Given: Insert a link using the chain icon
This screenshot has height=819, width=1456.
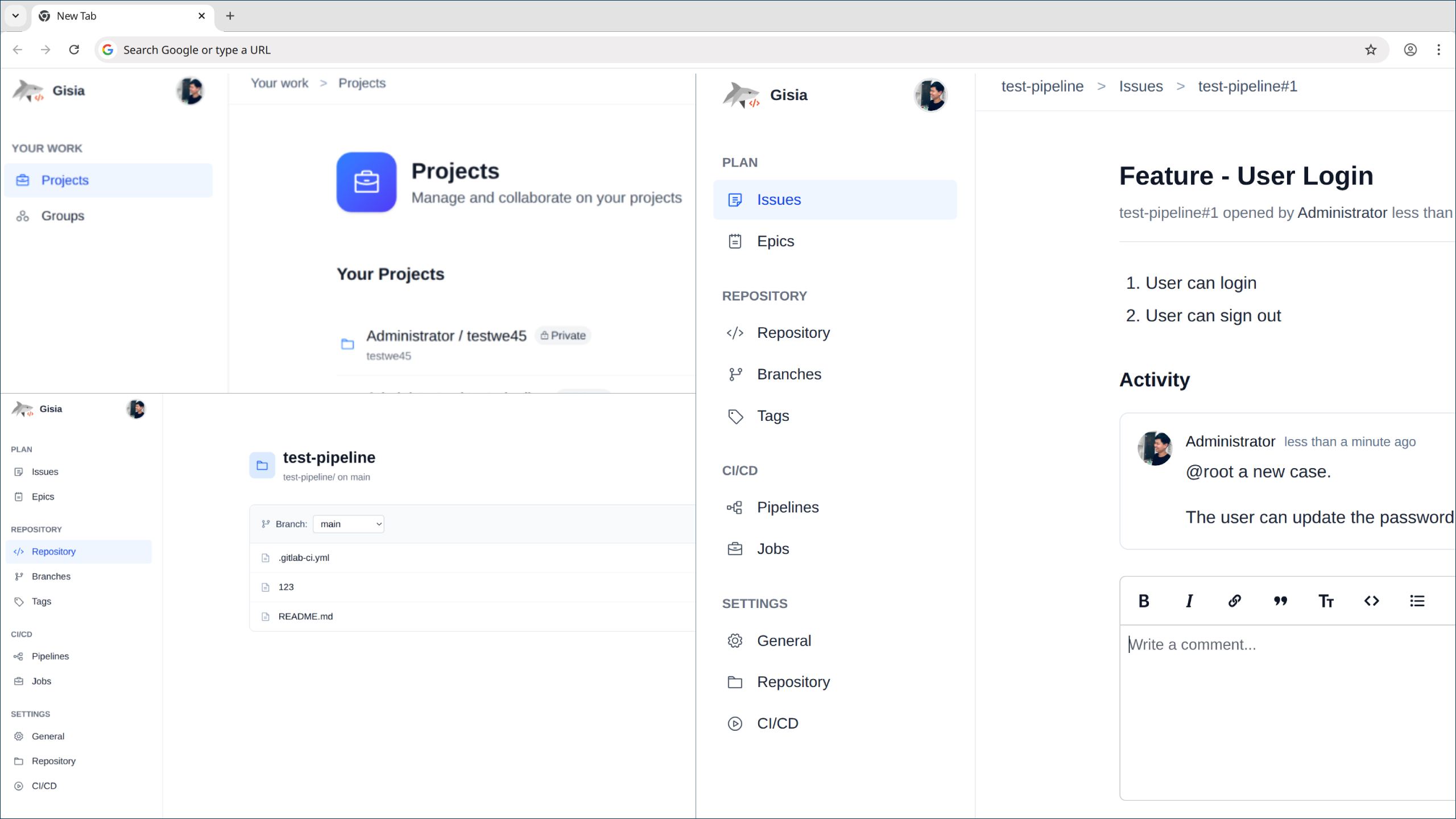Looking at the screenshot, I should pyautogui.click(x=1234, y=601).
